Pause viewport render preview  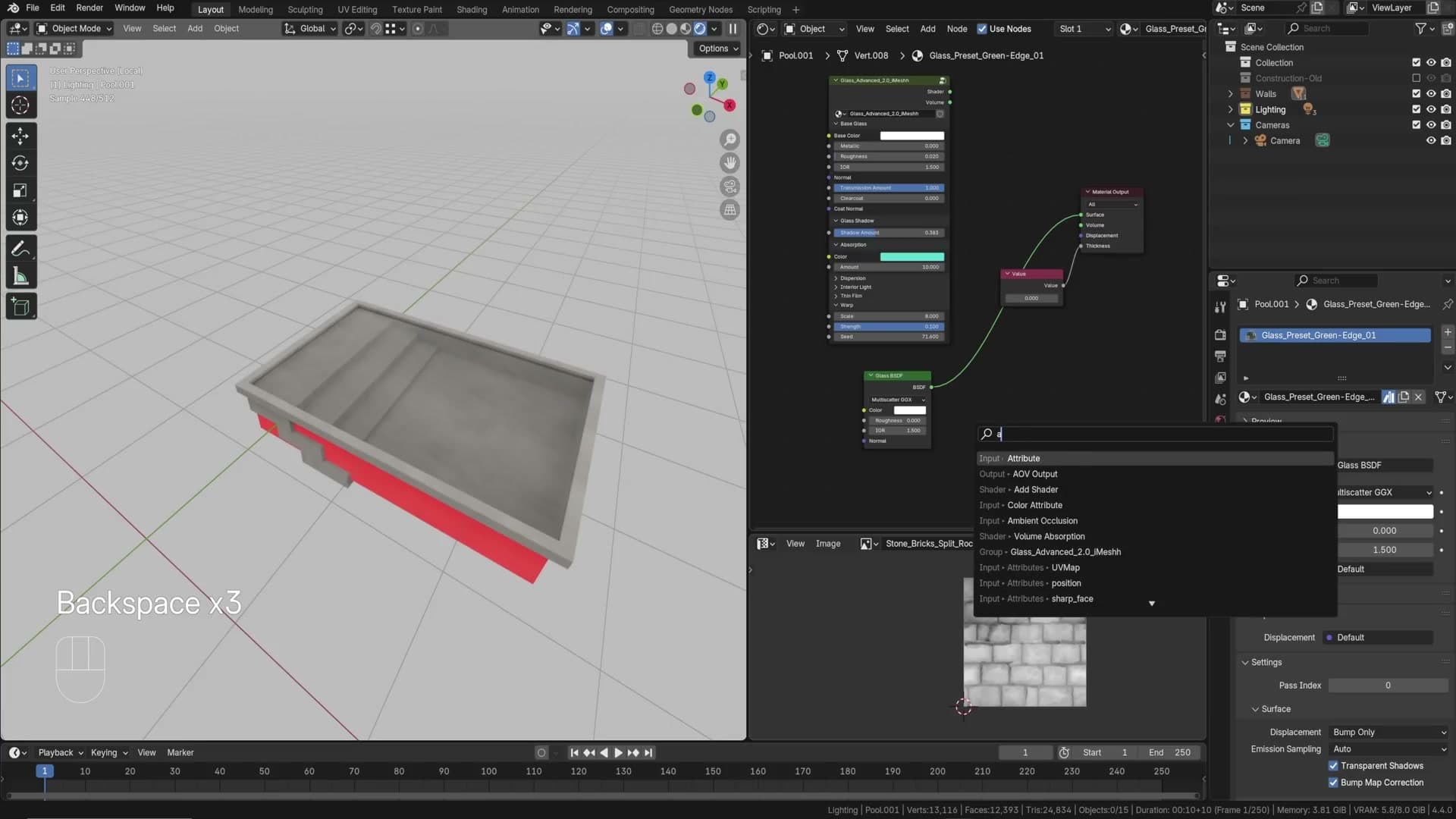(733, 29)
